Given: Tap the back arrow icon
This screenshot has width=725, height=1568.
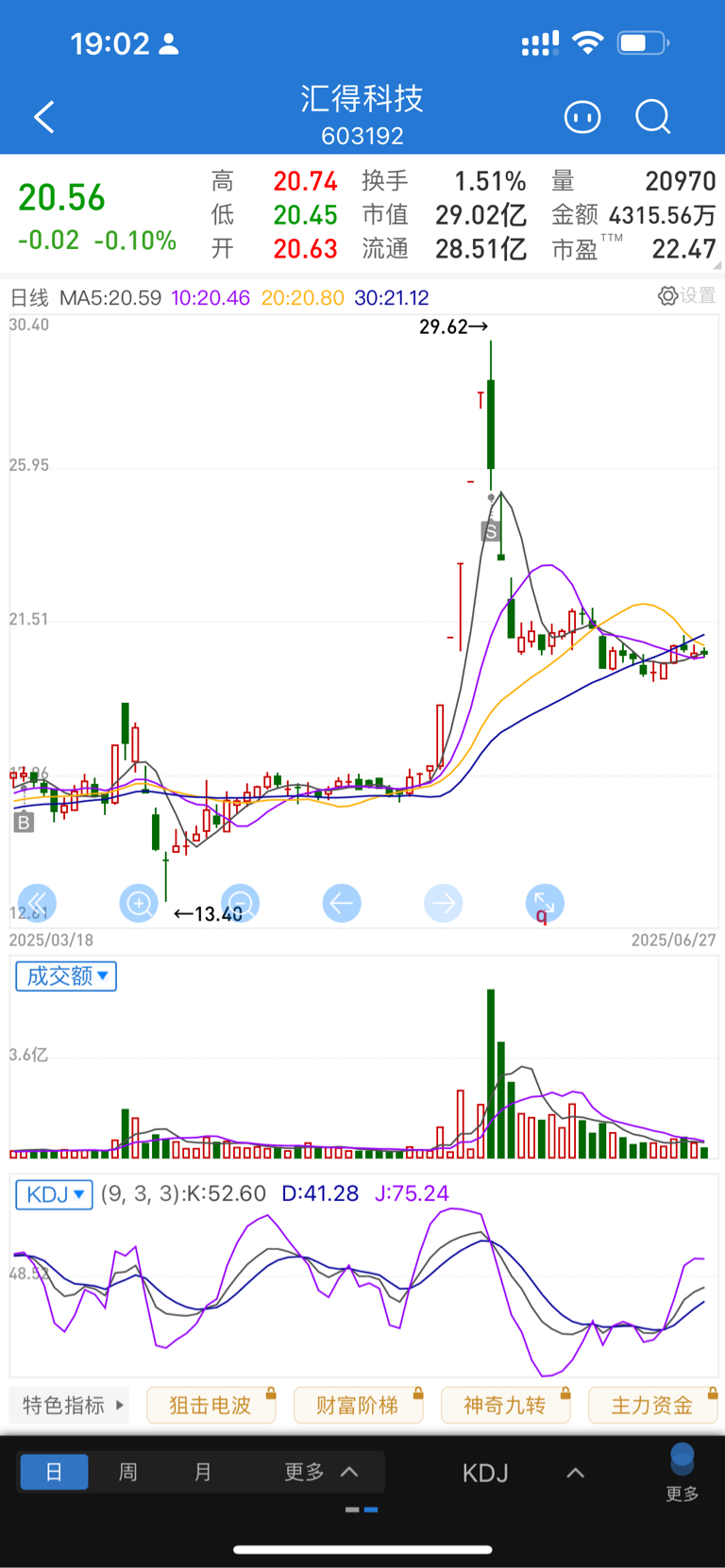Looking at the screenshot, I should pos(44,117).
